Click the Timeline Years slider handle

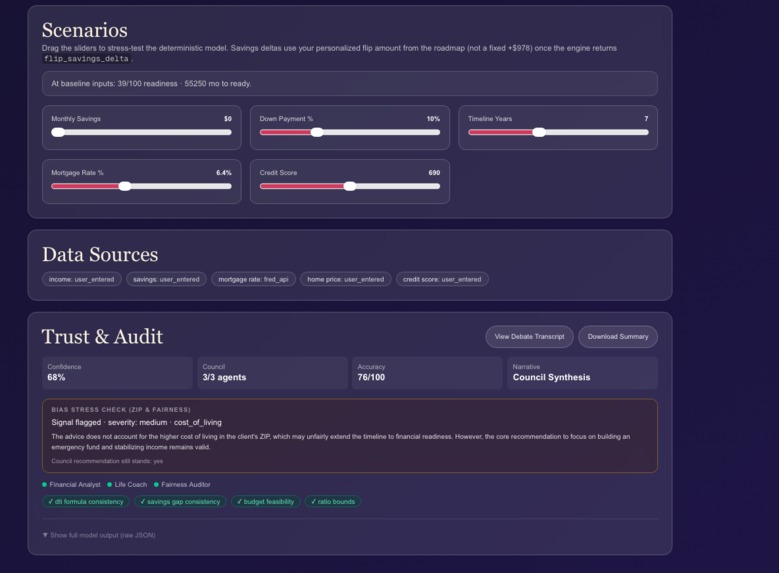[539, 132]
